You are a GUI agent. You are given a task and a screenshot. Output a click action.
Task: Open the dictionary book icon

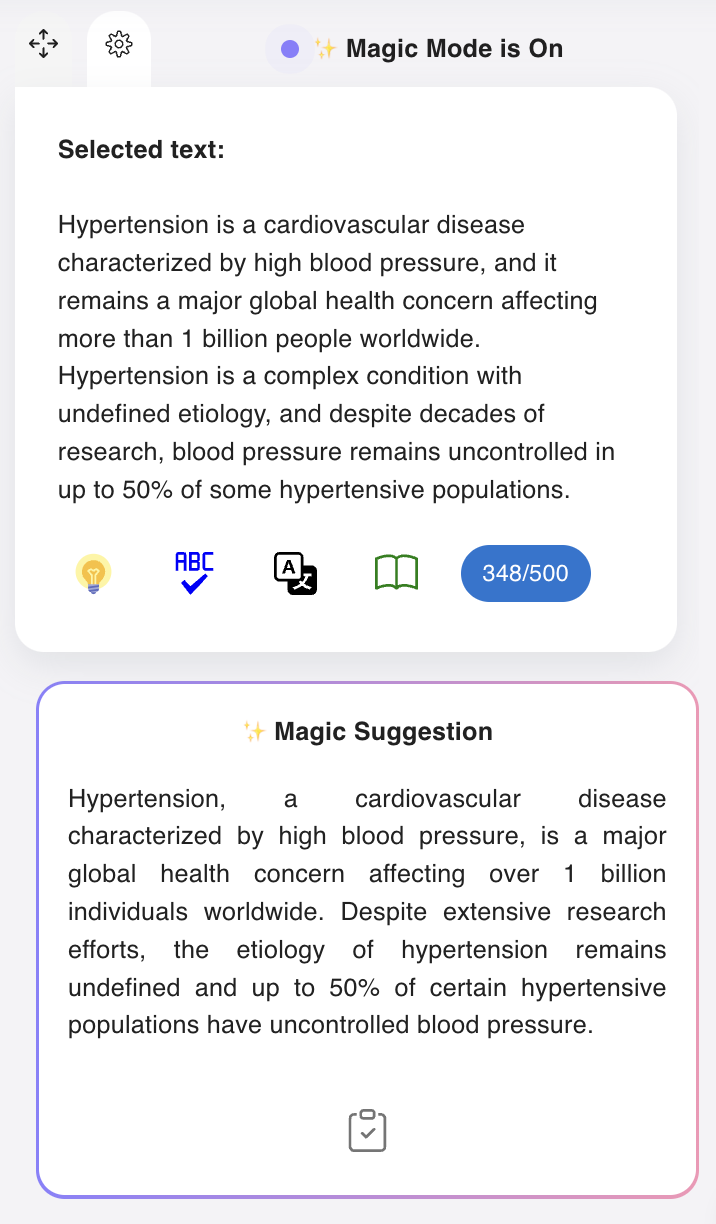396,572
